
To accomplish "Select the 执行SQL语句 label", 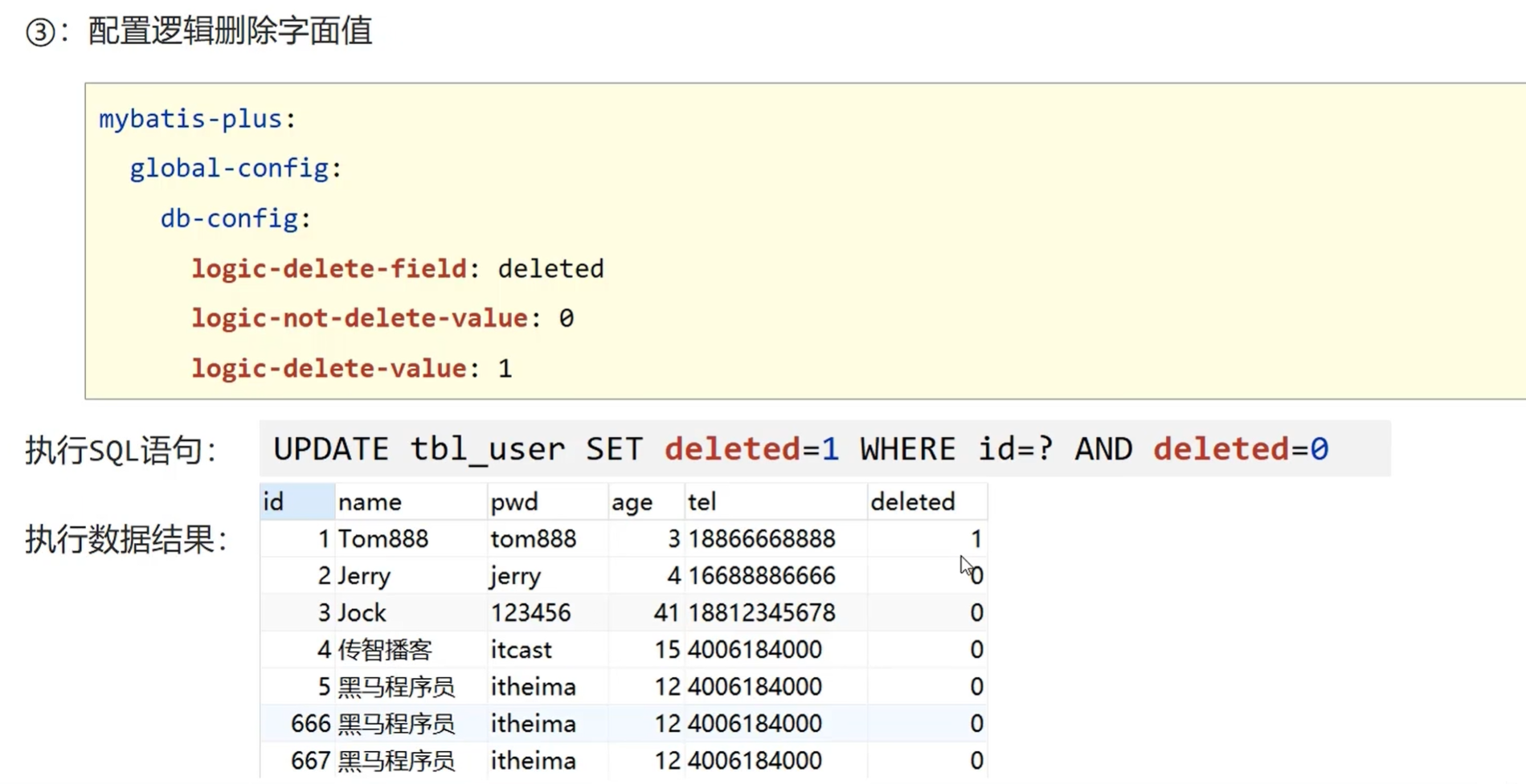I will tap(121, 451).
